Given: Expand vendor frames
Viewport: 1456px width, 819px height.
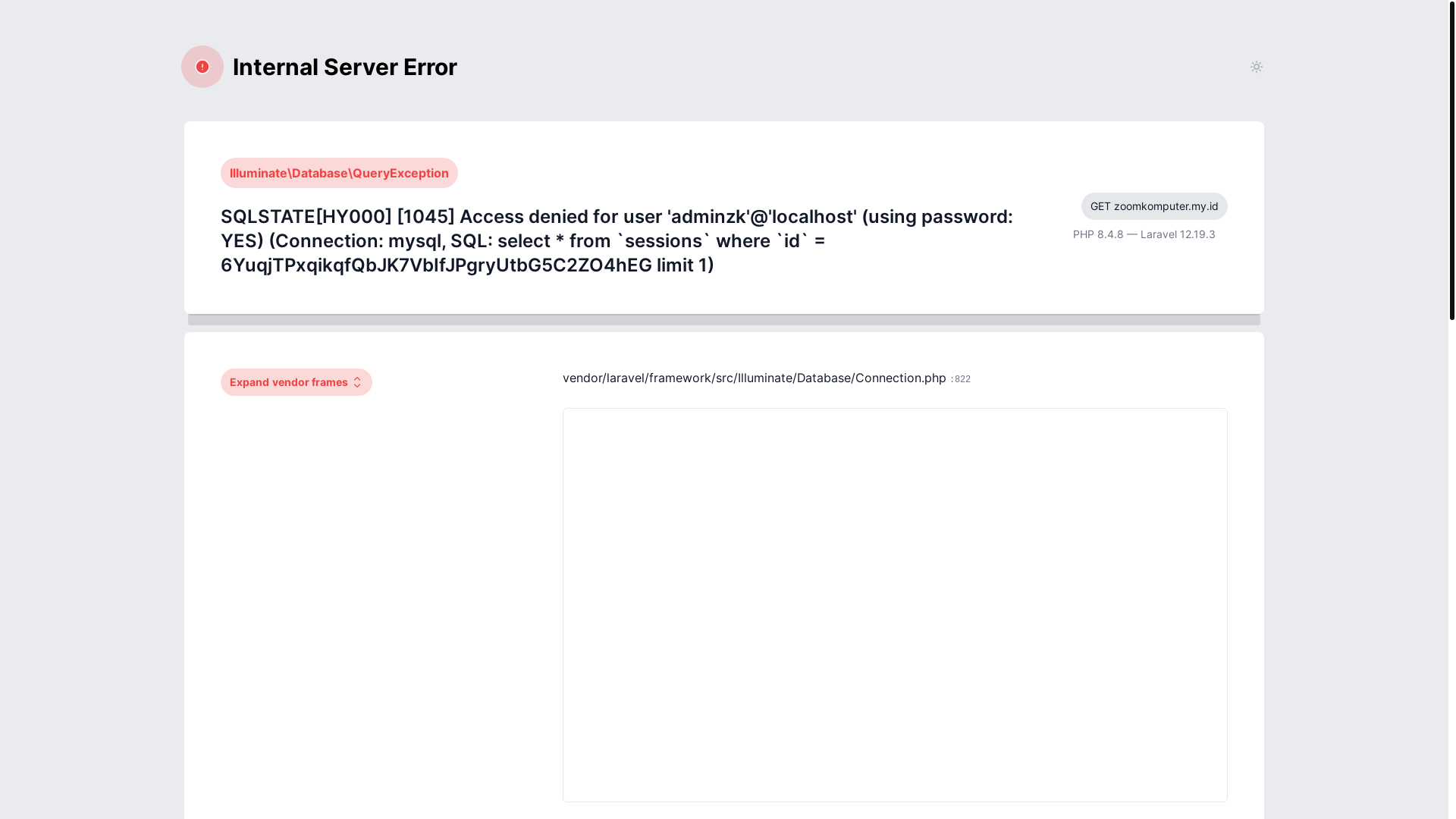Looking at the screenshot, I should pyautogui.click(x=297, y=382).
